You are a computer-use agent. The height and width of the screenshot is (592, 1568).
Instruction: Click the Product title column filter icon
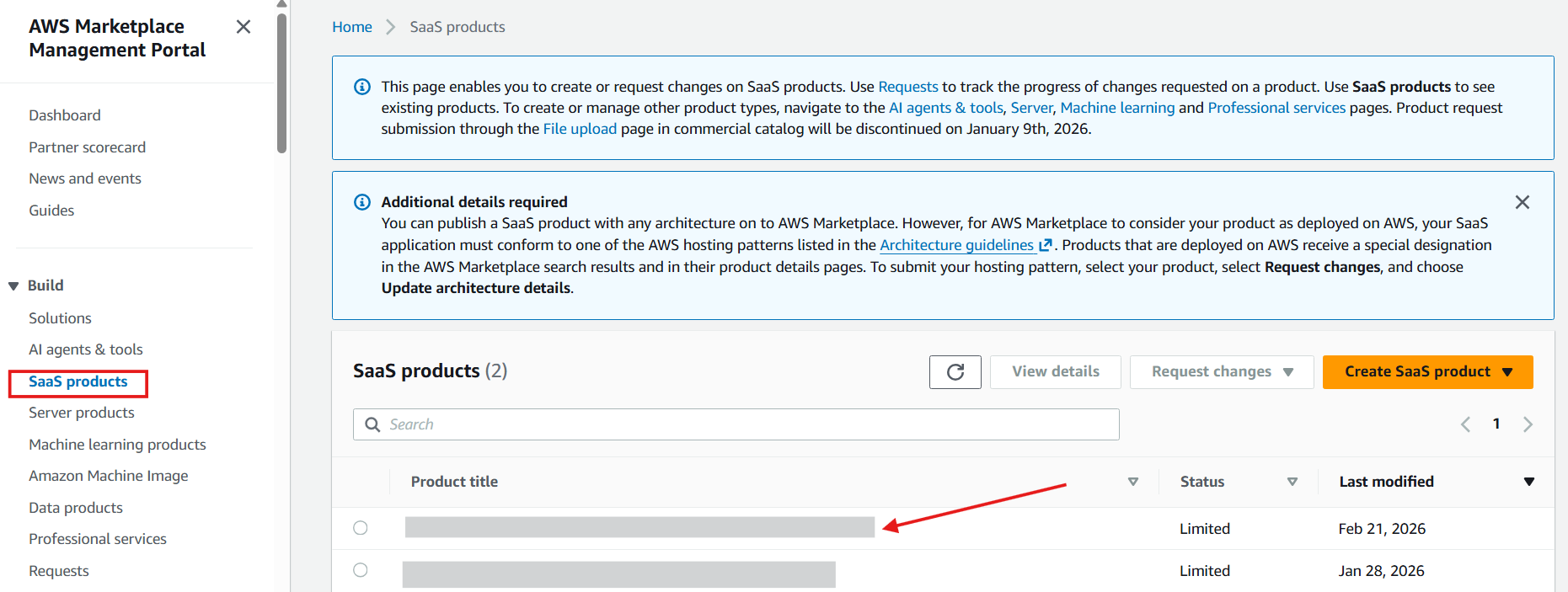(1132, 482)
